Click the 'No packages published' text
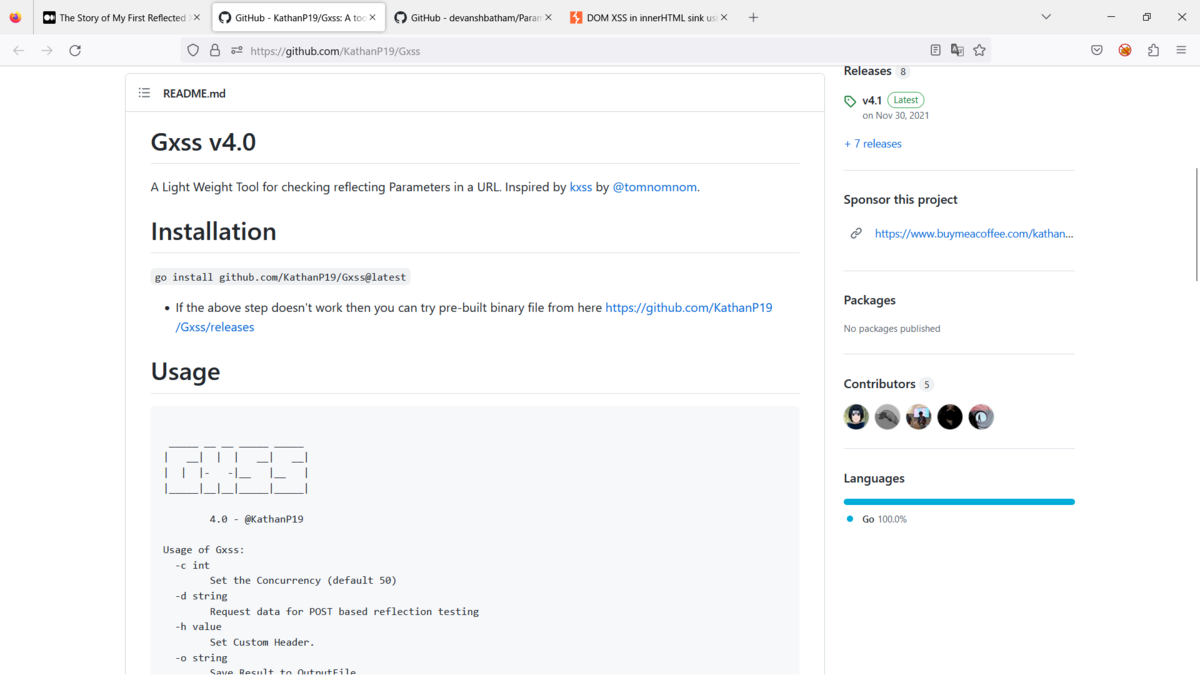The width and height of the screenshot is (1200, 675). pos(892,328)
